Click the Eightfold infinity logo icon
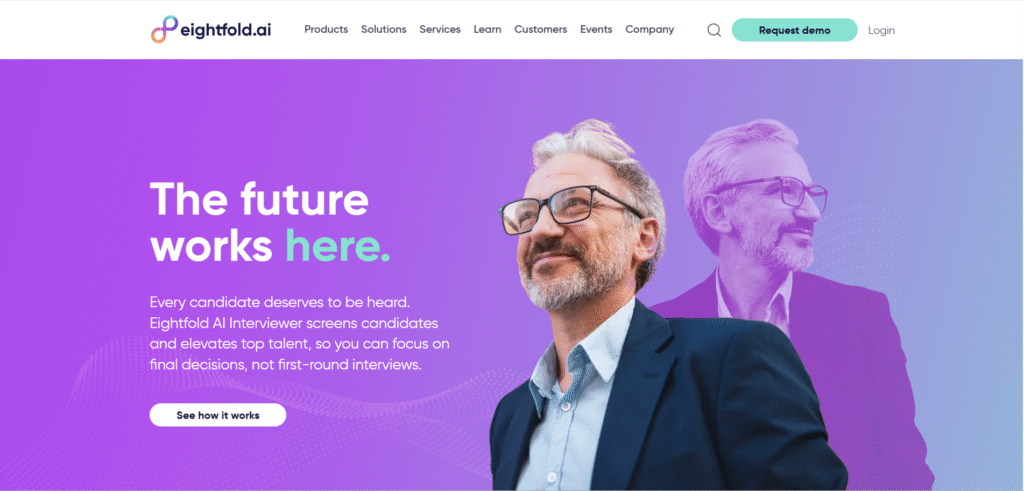Image resolution: width=1024 pixels, height=491 pixels. [x=164, y=29]
